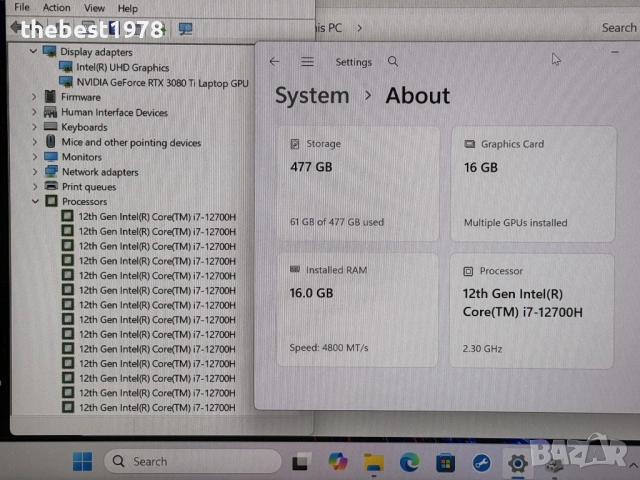Image resolution: width=640 pixels, height=480 pixels.
Task: Select the NVIDIA GeForce RTX 3080 Ti device
Action: pyautogui.click(x=162, y=82)
